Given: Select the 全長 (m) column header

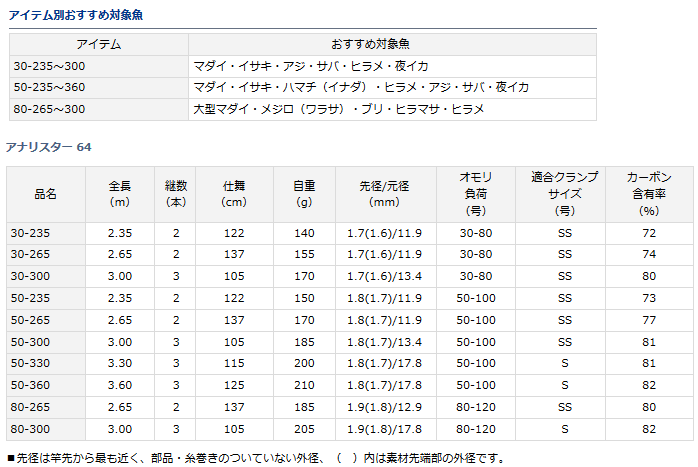Looking at the screenshot, I should [121, 193].
